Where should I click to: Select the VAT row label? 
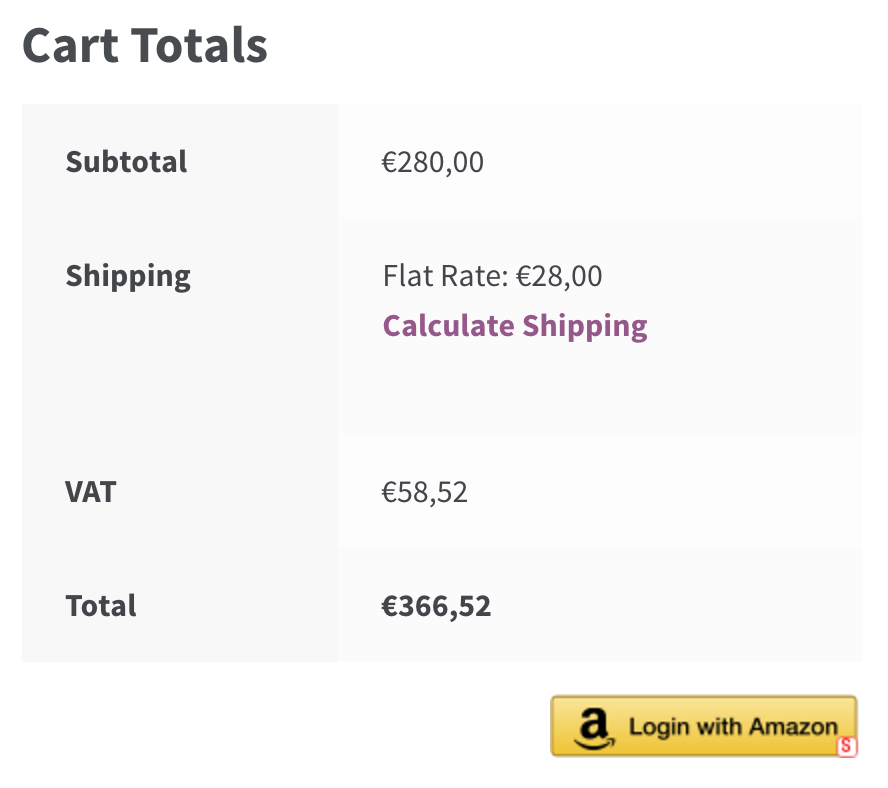coord(90,491)
